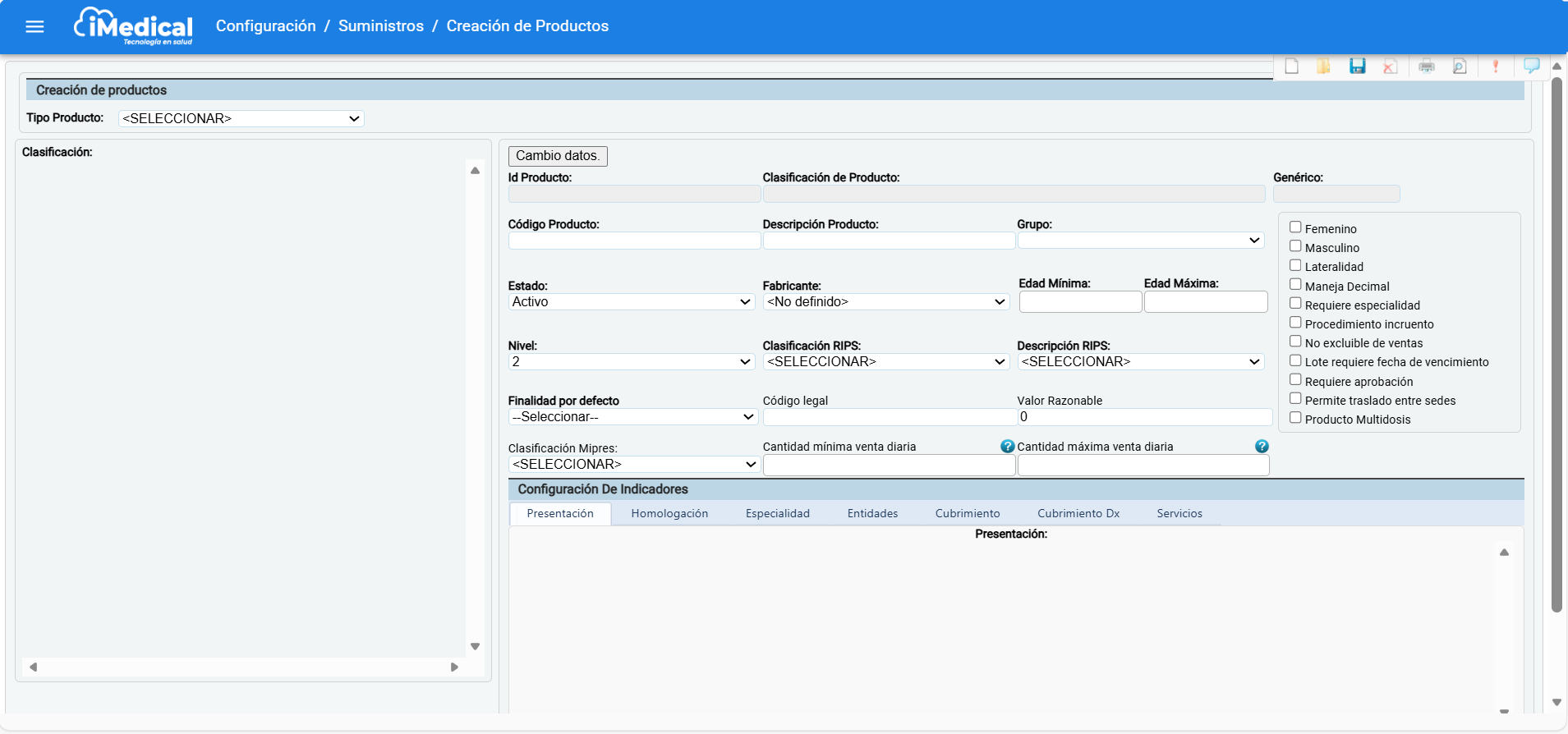This screenshot has width=1568, height=734.
Task: Click the red exclamation mark icon
Action: coord(1496,67)
